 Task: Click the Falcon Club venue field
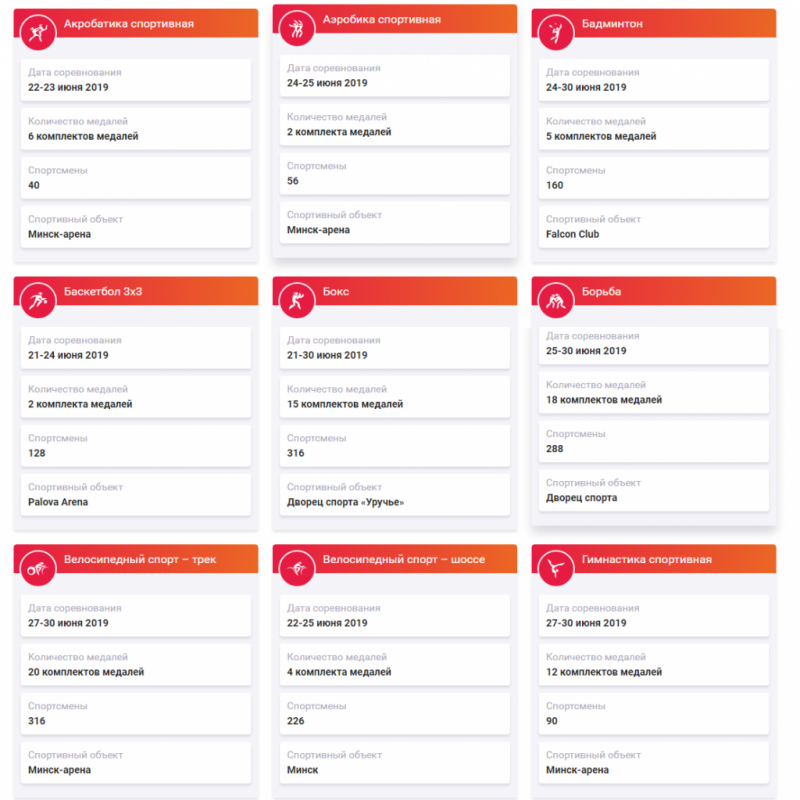point(654,228)
